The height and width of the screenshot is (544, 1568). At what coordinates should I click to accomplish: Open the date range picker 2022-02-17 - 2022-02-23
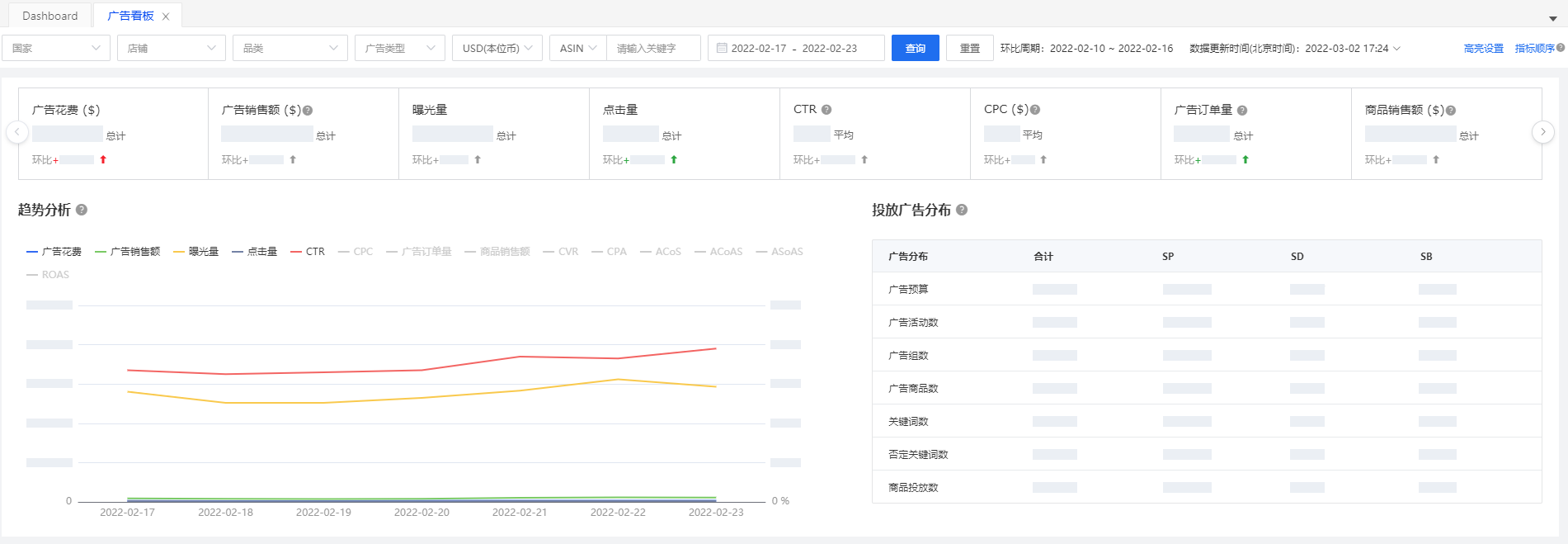point(796,48)
